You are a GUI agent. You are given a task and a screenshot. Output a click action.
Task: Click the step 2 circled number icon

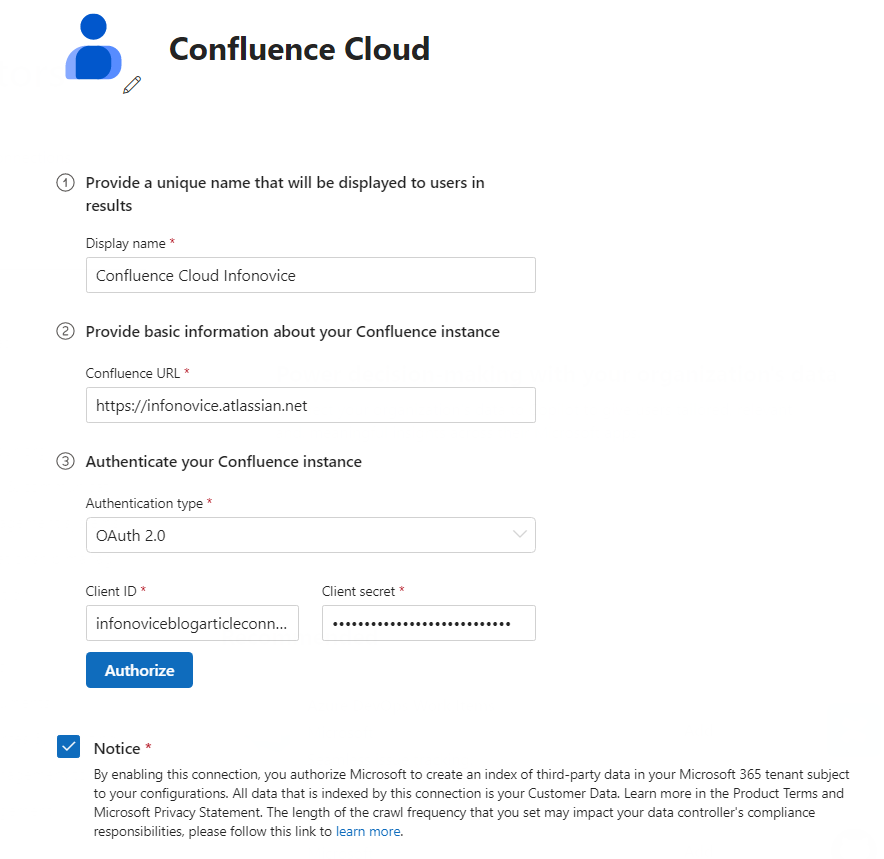[66, 331]
